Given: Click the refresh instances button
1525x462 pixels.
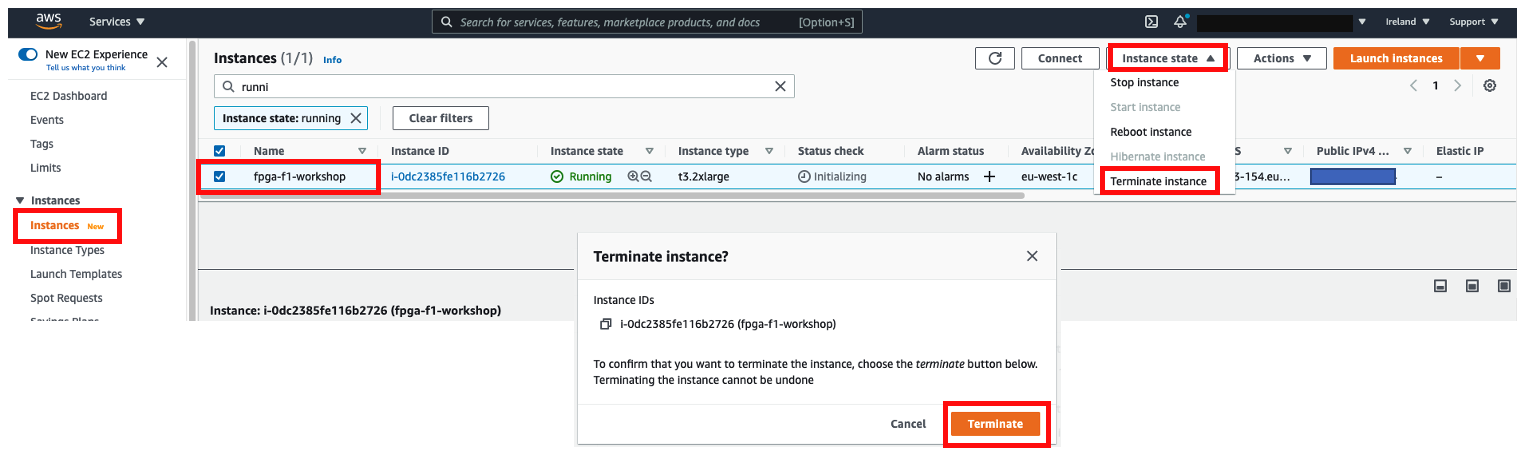Looking at the screenshot, I should (x=995, y=58).
